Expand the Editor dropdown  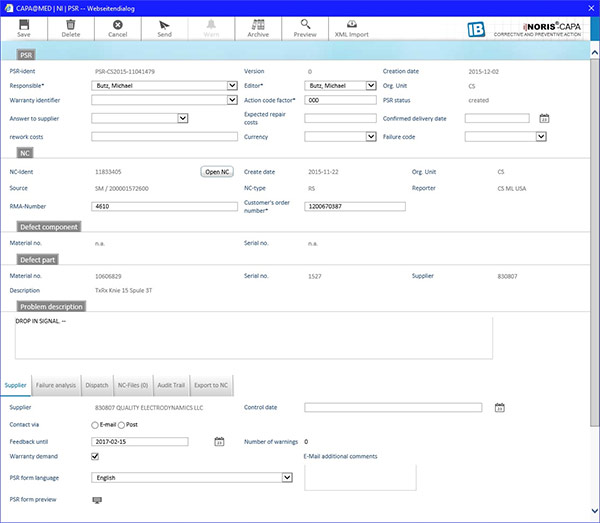[371, 85]
